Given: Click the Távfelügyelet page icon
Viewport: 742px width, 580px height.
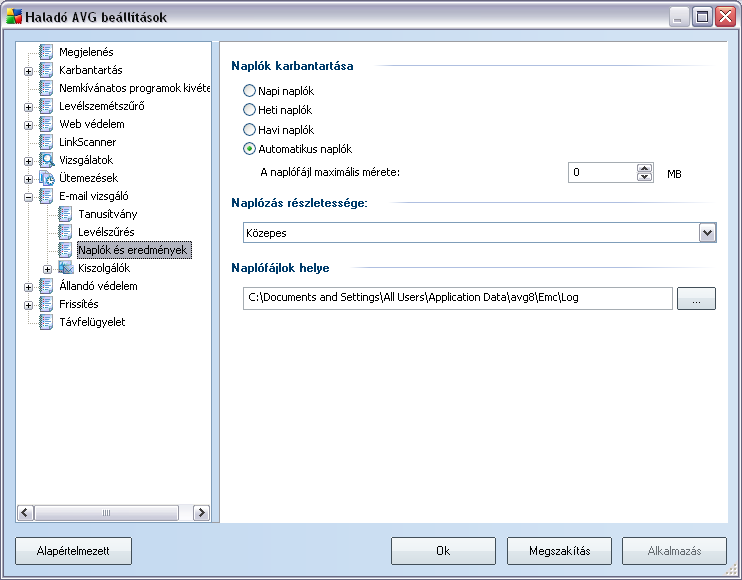Looking at the screenshot, I should [46, 322].
